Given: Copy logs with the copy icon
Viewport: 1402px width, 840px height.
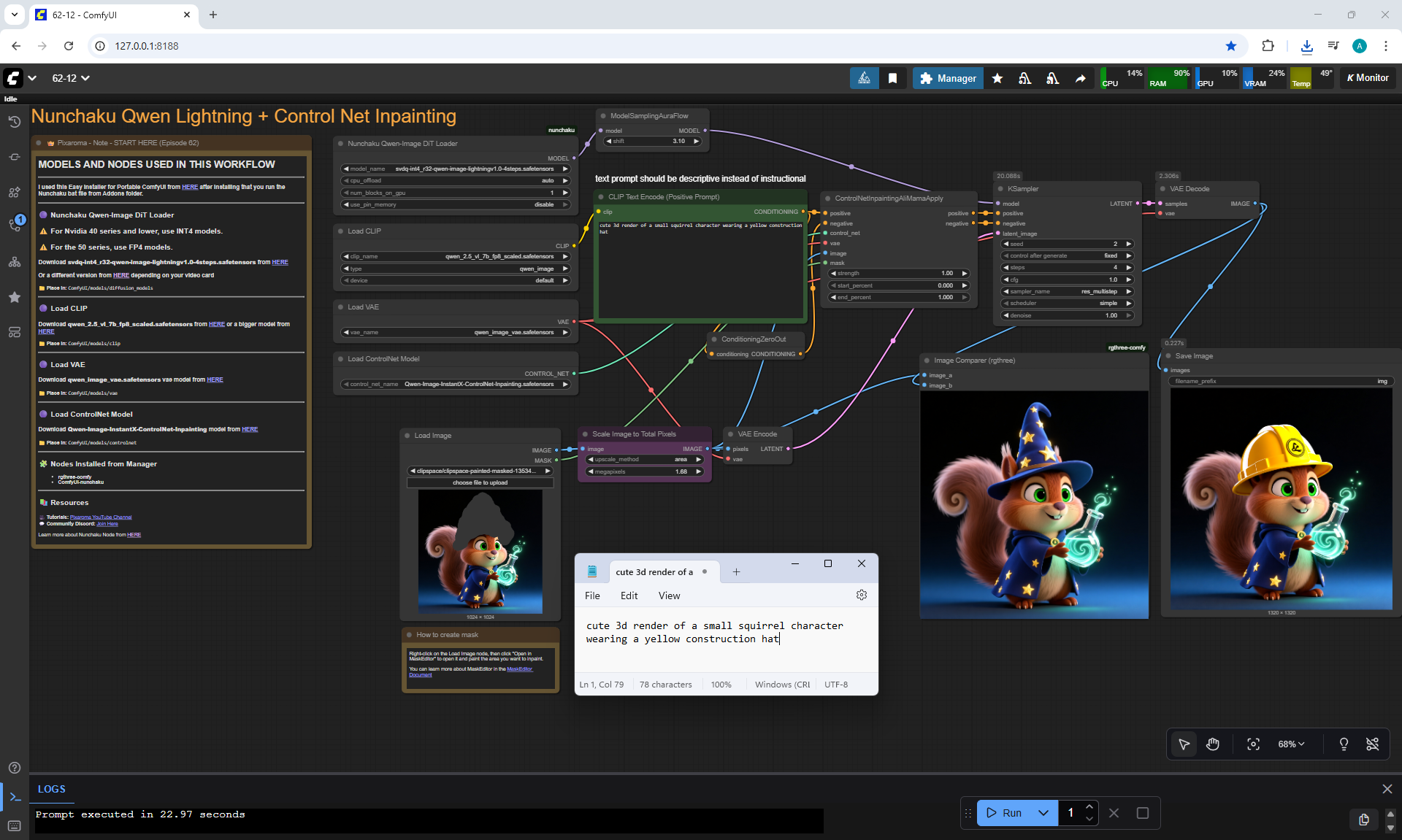Looking at the screenshot, I should coord(1363,819).
